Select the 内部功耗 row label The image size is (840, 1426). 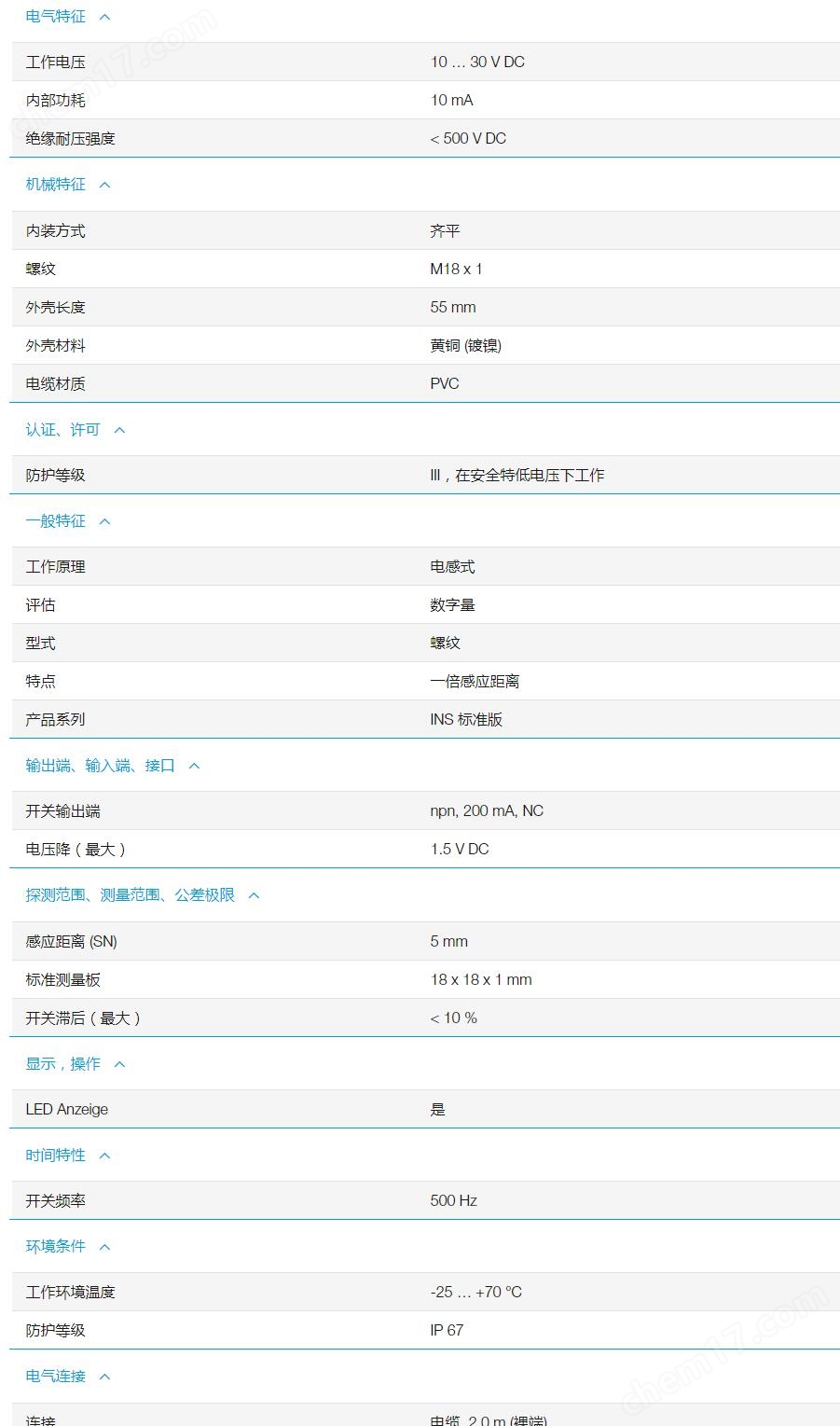[56, 101]
